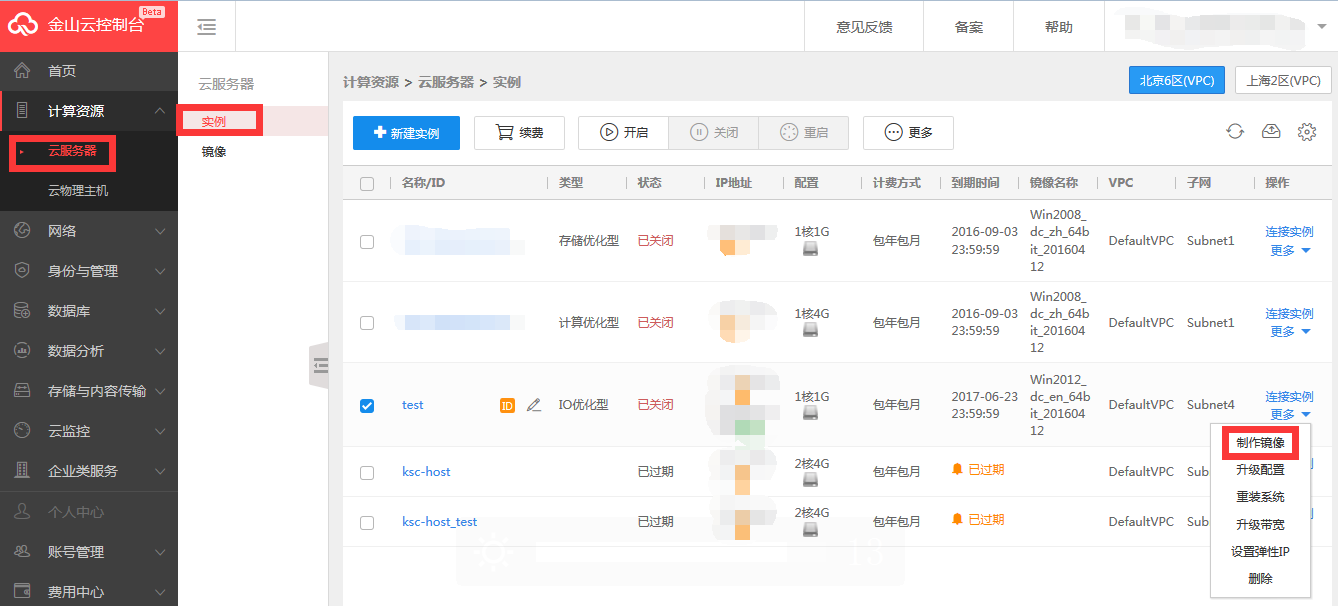Choose 重装系统 in the dropdown menu
The image size is (1338, 606).
coord(1260,497)
